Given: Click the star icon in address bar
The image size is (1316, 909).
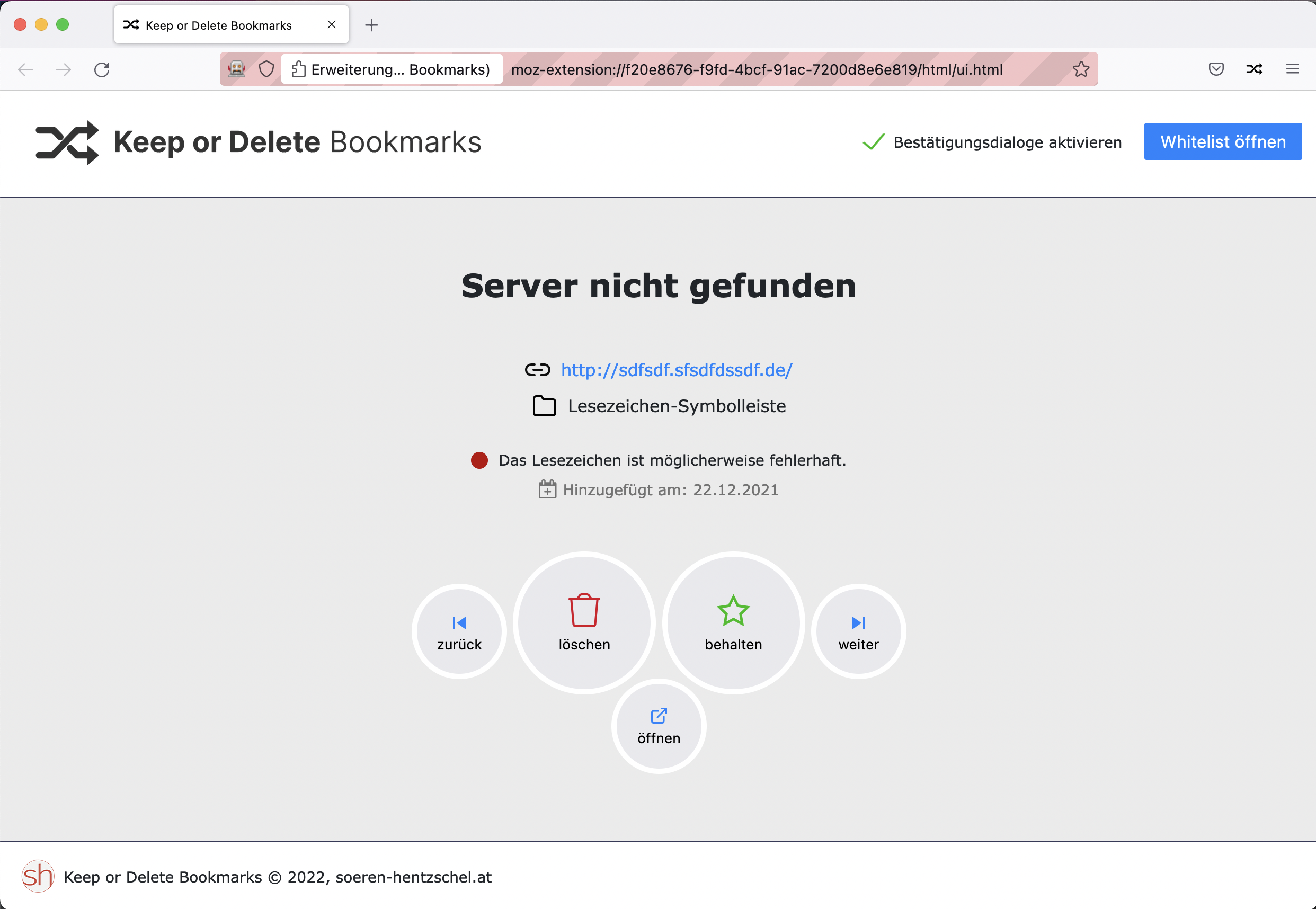Looking at the screenshot, I should tap(1080, 69).
